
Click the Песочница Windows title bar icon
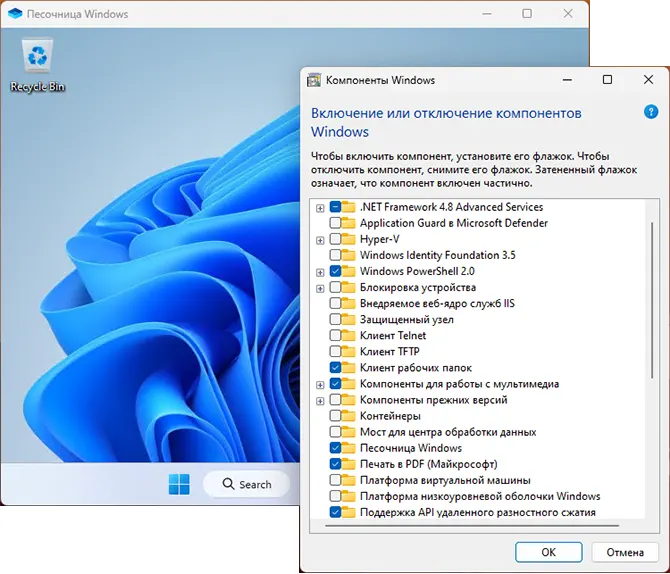[15, 14]
